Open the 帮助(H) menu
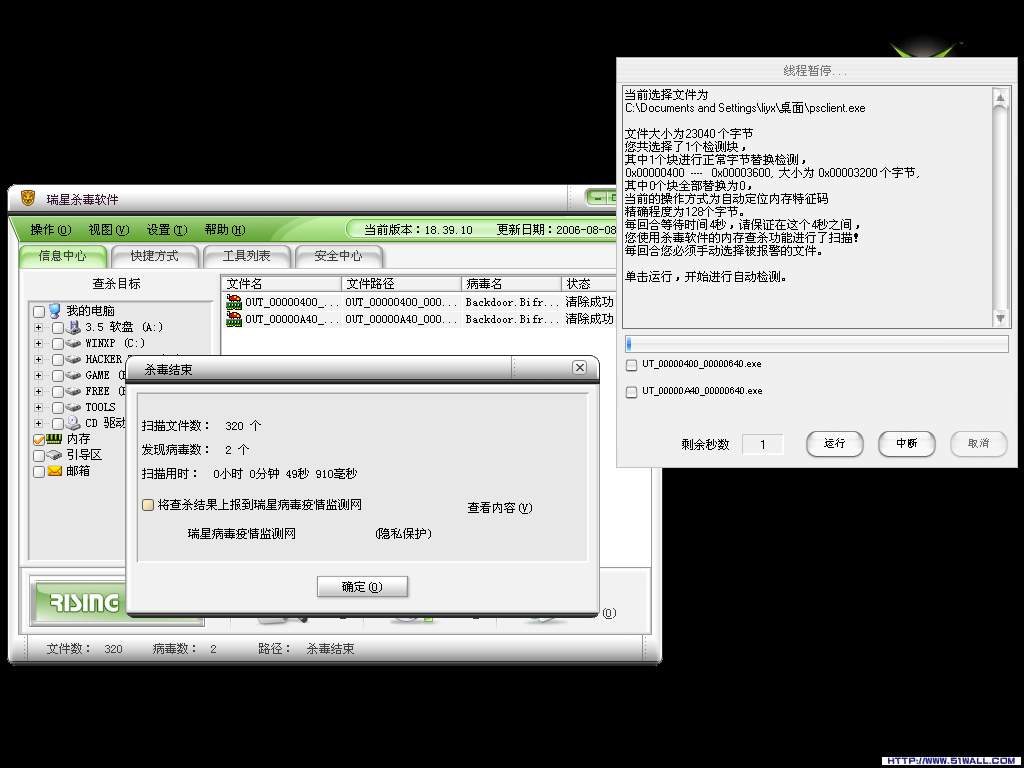 click(225, 230)
